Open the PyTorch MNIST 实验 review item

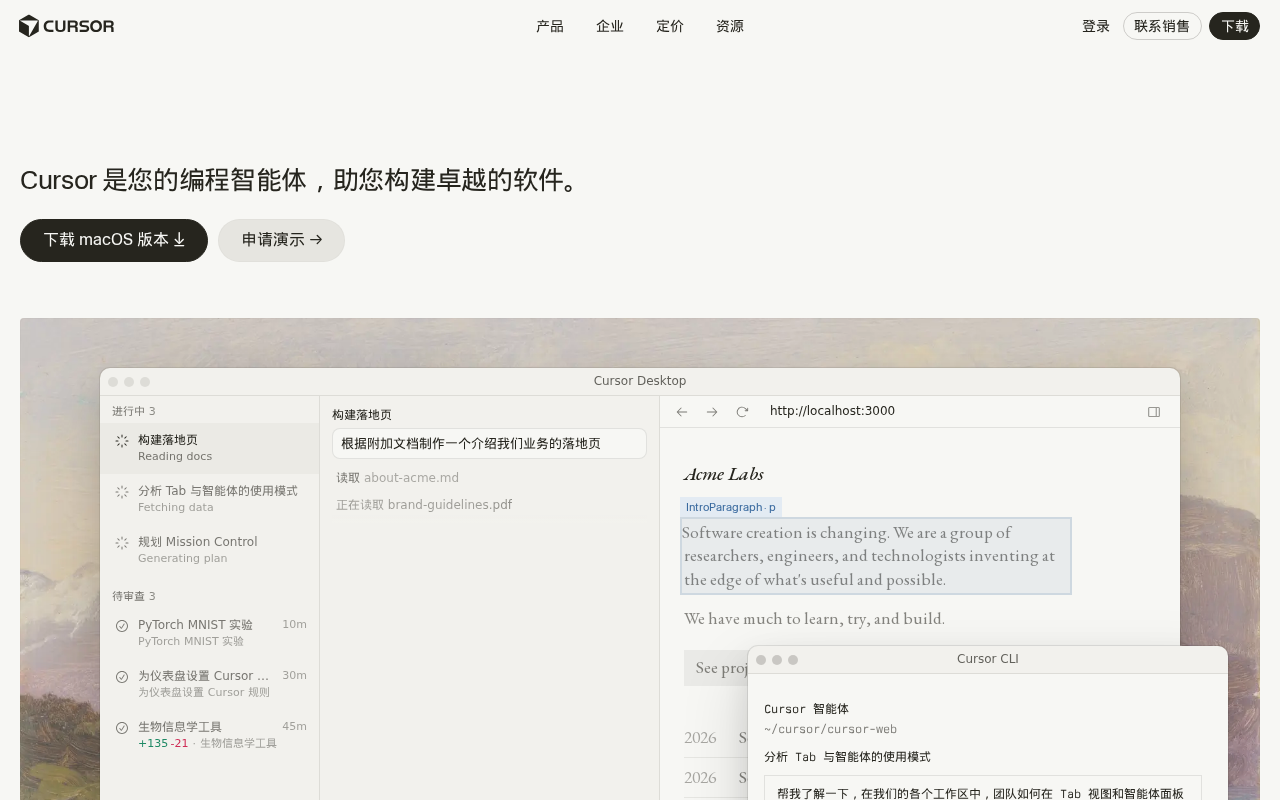point(209,633)
